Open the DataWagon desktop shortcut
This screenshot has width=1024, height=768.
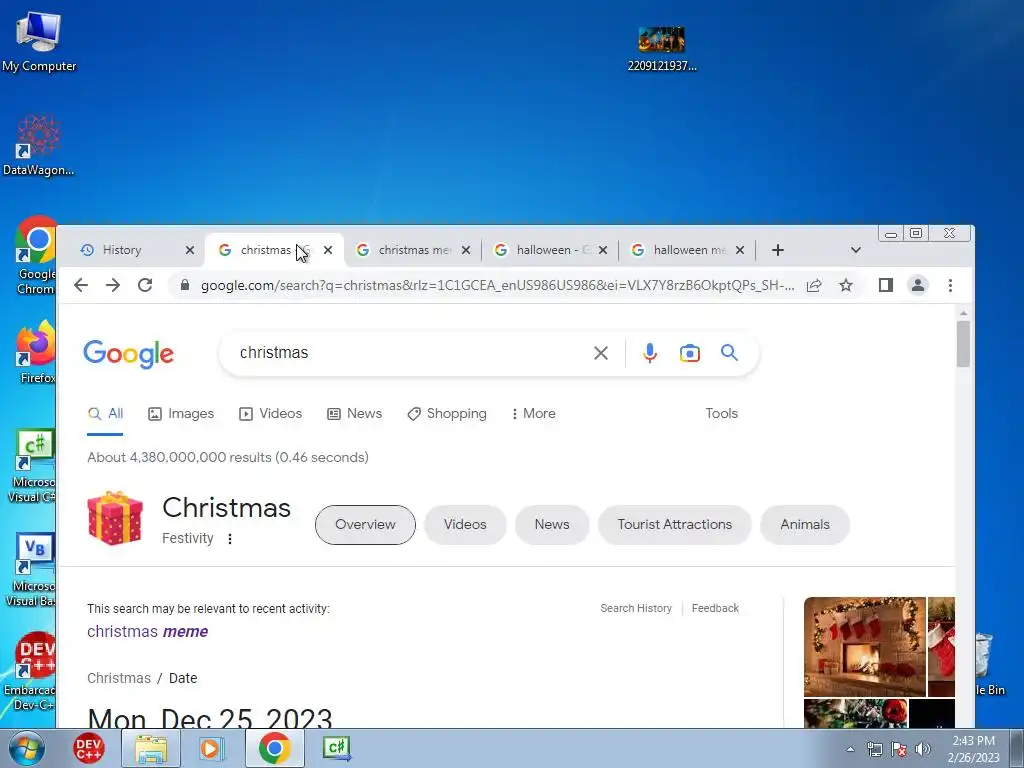tap(39, 145)
